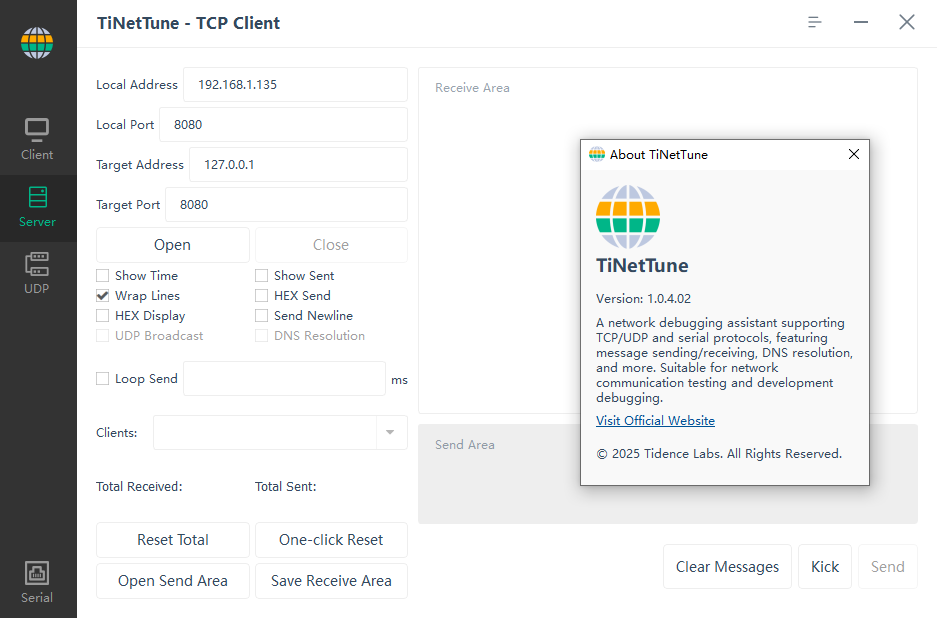
Task: Open the Serial panel from the sidebar
Action: coord(37,573)
